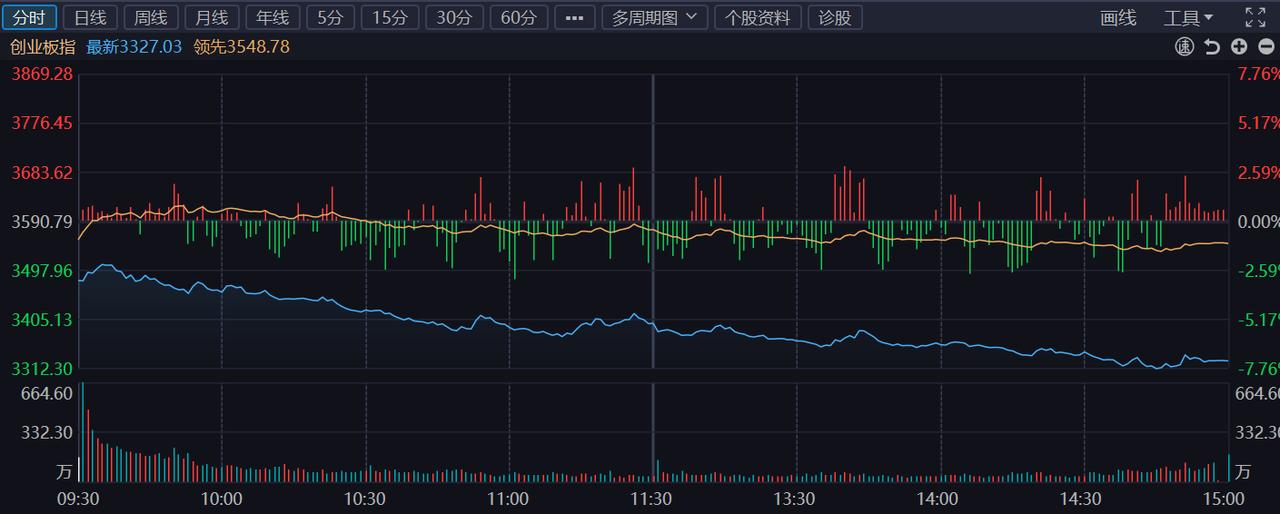
Task: Switch to the 周线 weekly chart tab
Action: point(151,17)
